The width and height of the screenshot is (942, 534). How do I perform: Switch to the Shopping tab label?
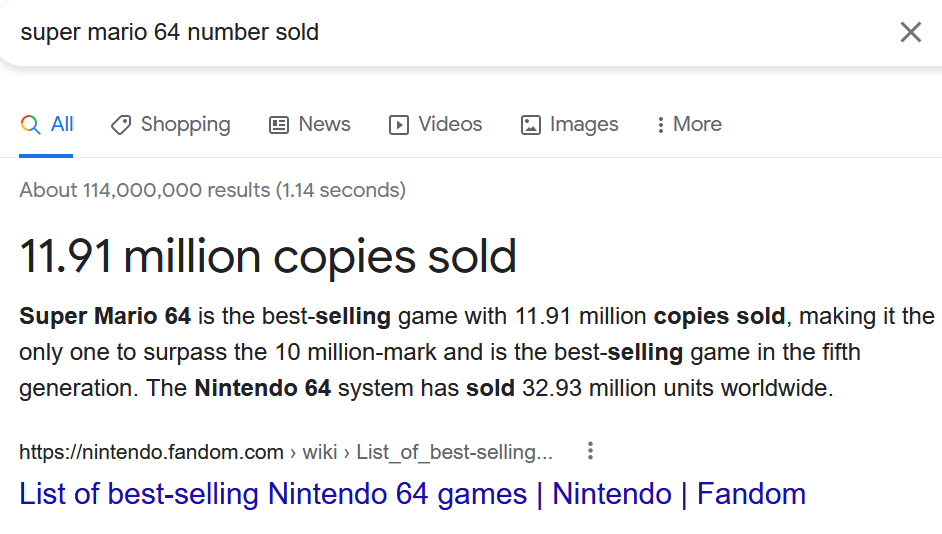tap(186, 124)
